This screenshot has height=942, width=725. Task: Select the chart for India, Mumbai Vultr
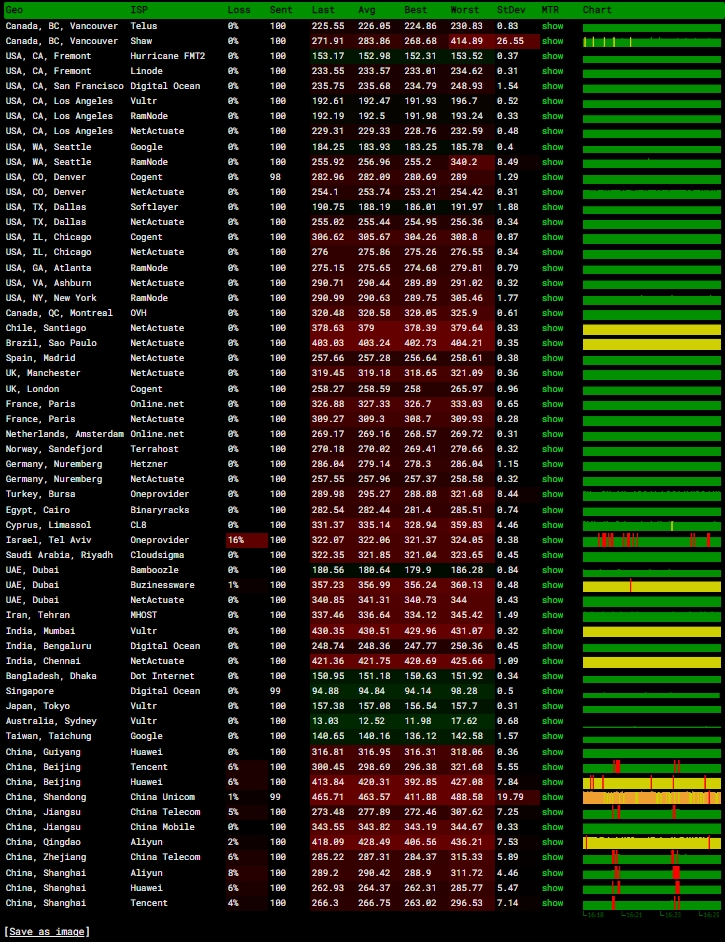coord(651,631)
